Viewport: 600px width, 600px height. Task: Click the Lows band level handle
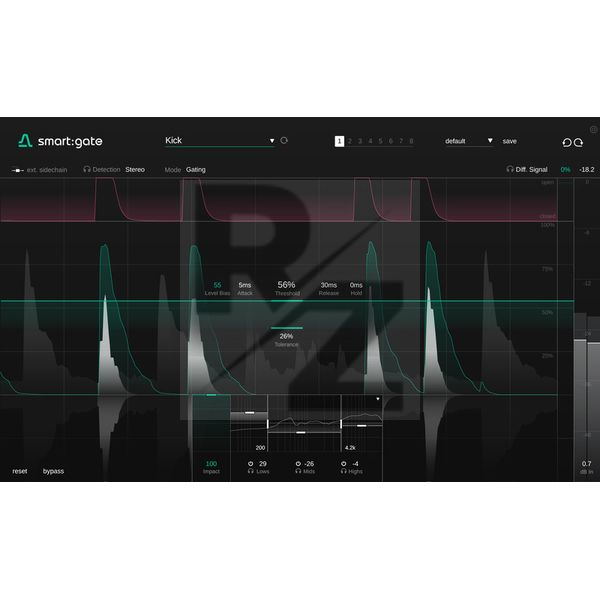tap(249, 412)
